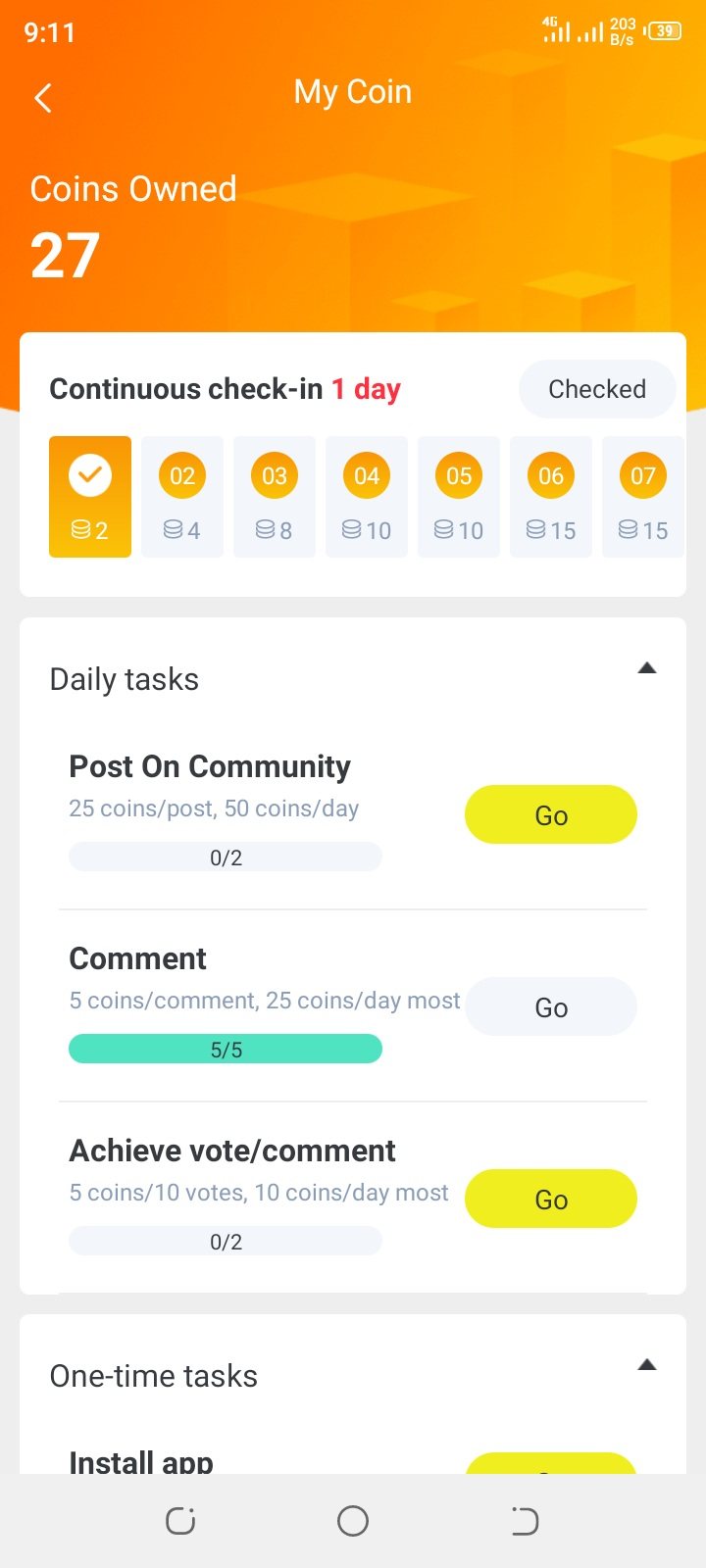Select the day 06 check-in coin

(551, 476)
